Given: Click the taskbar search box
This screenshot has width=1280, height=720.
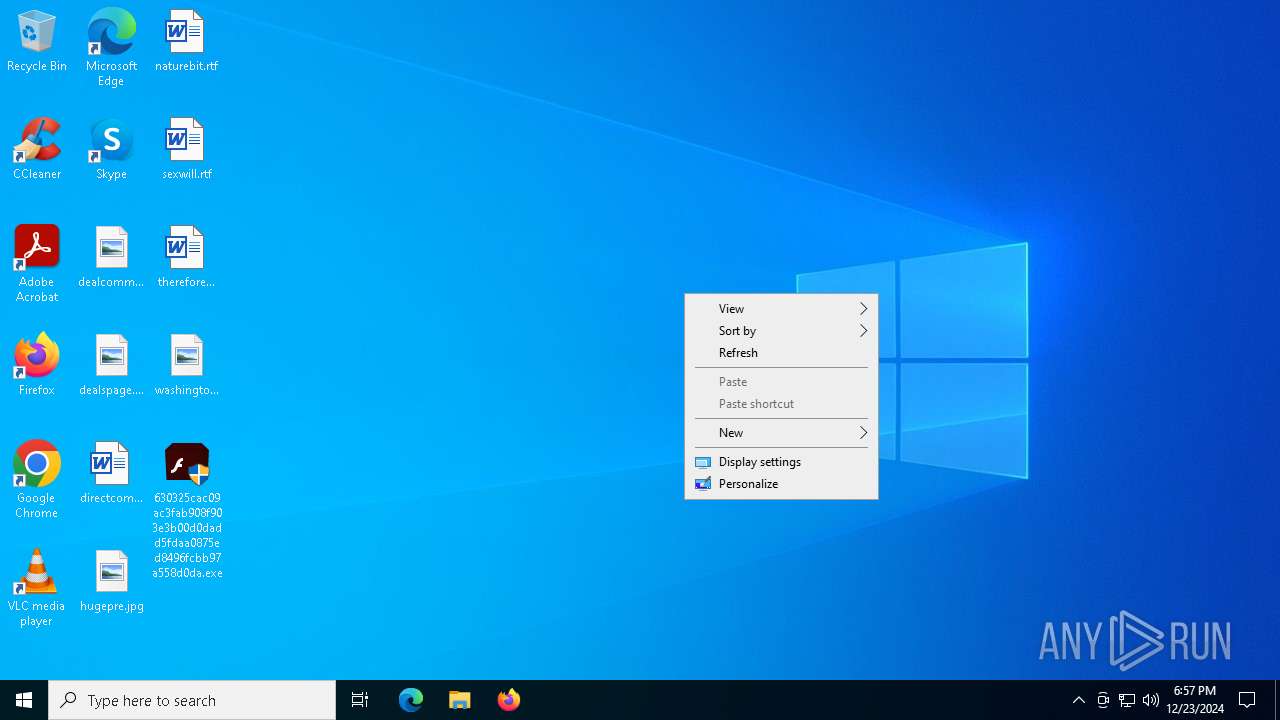Looking at the screenshot, I should click(192, 700).
